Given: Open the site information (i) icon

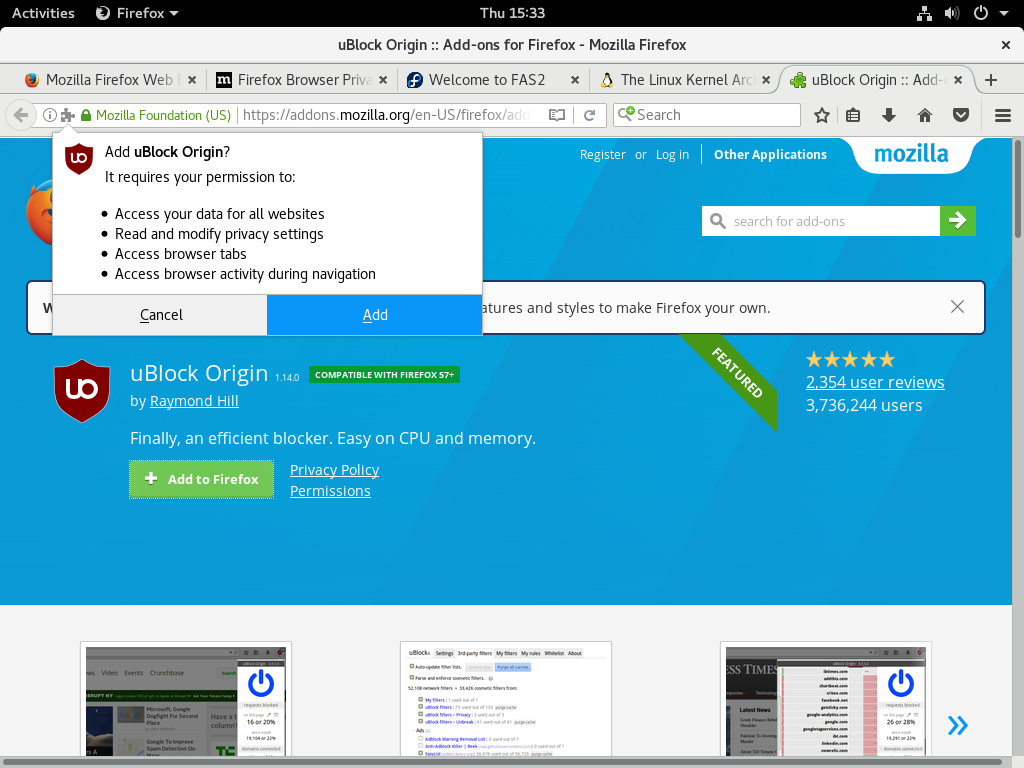Looking at the screenshot, I should coord(50,115).
